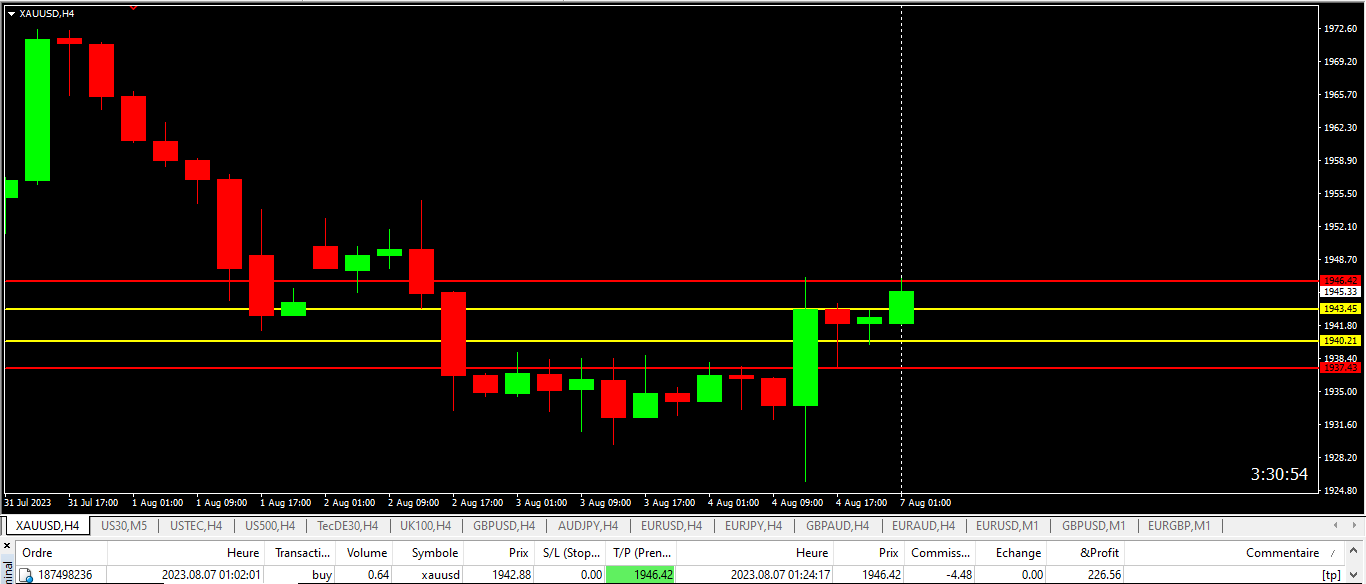Click the 4 Aug 09:00 time axis label
Screen dimensions: 1366x584
[797, 503]
